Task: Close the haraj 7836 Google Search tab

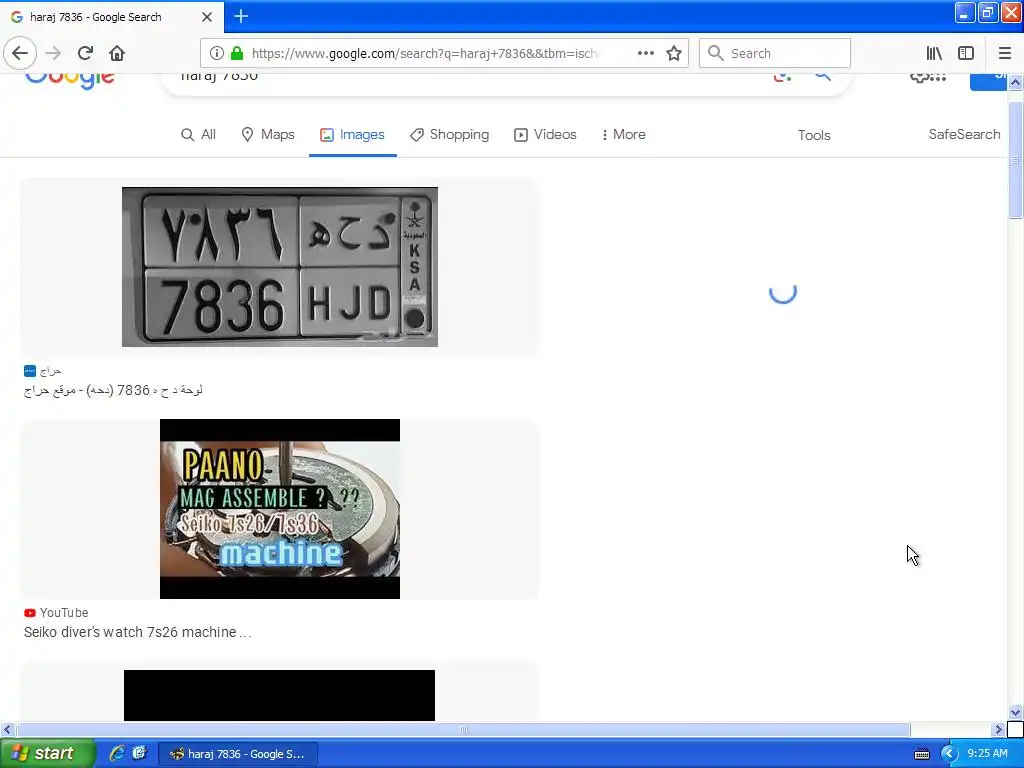Action: click(206, 17)
